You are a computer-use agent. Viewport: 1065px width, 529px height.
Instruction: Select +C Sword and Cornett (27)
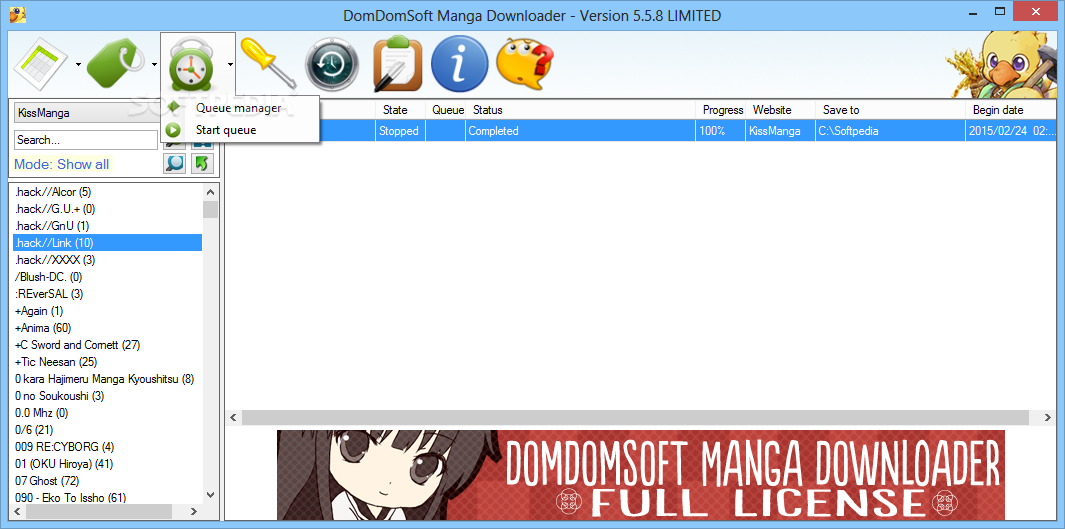pos(107,345)
